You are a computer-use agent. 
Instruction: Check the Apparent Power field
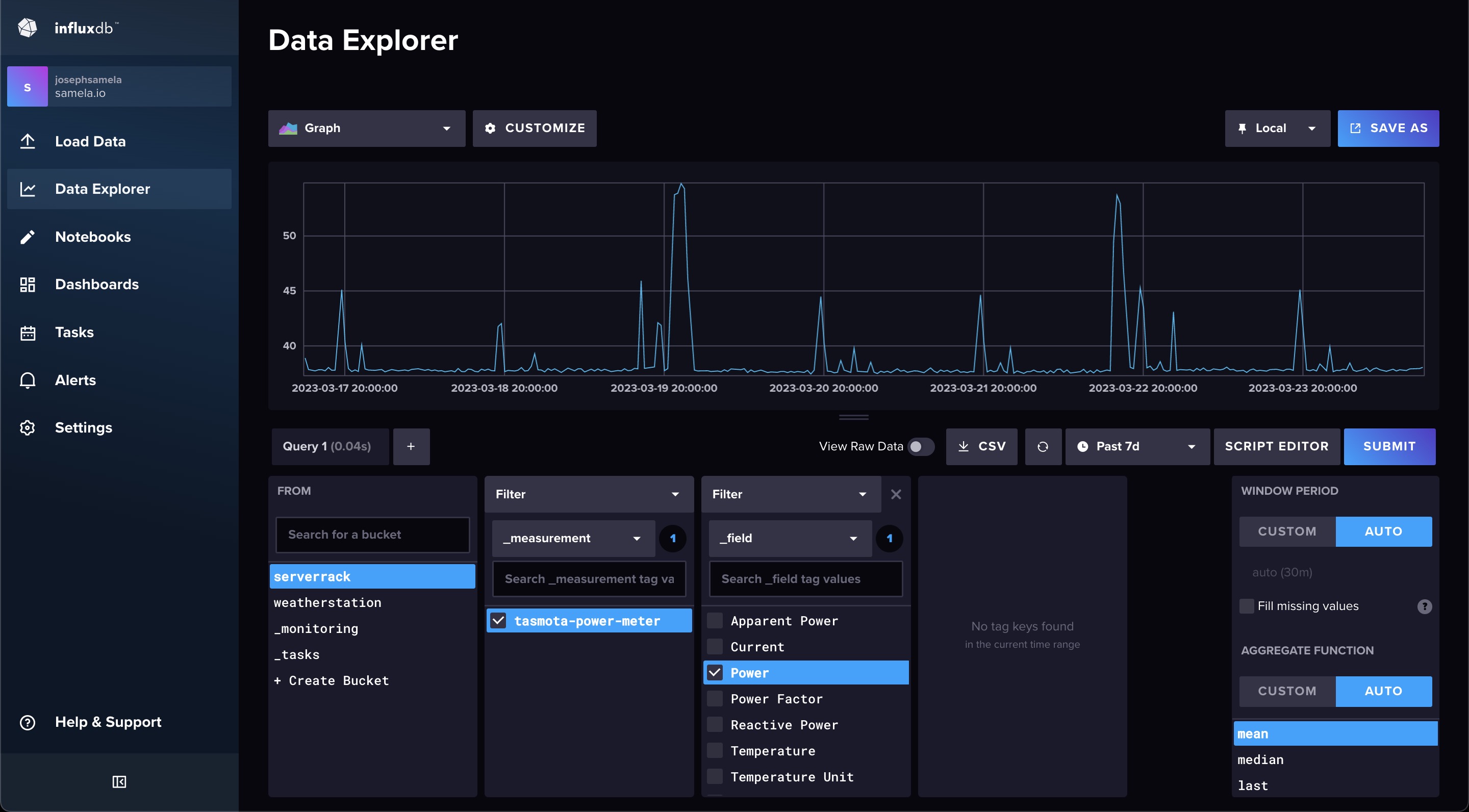715,620
